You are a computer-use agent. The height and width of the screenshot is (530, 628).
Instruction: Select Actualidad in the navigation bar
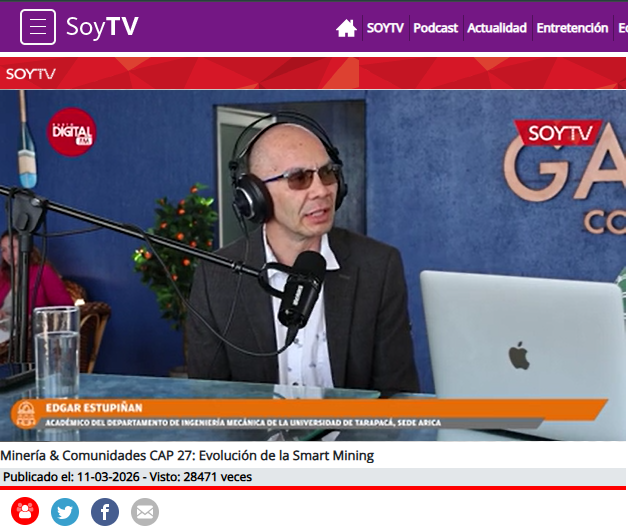coord(497,28)
